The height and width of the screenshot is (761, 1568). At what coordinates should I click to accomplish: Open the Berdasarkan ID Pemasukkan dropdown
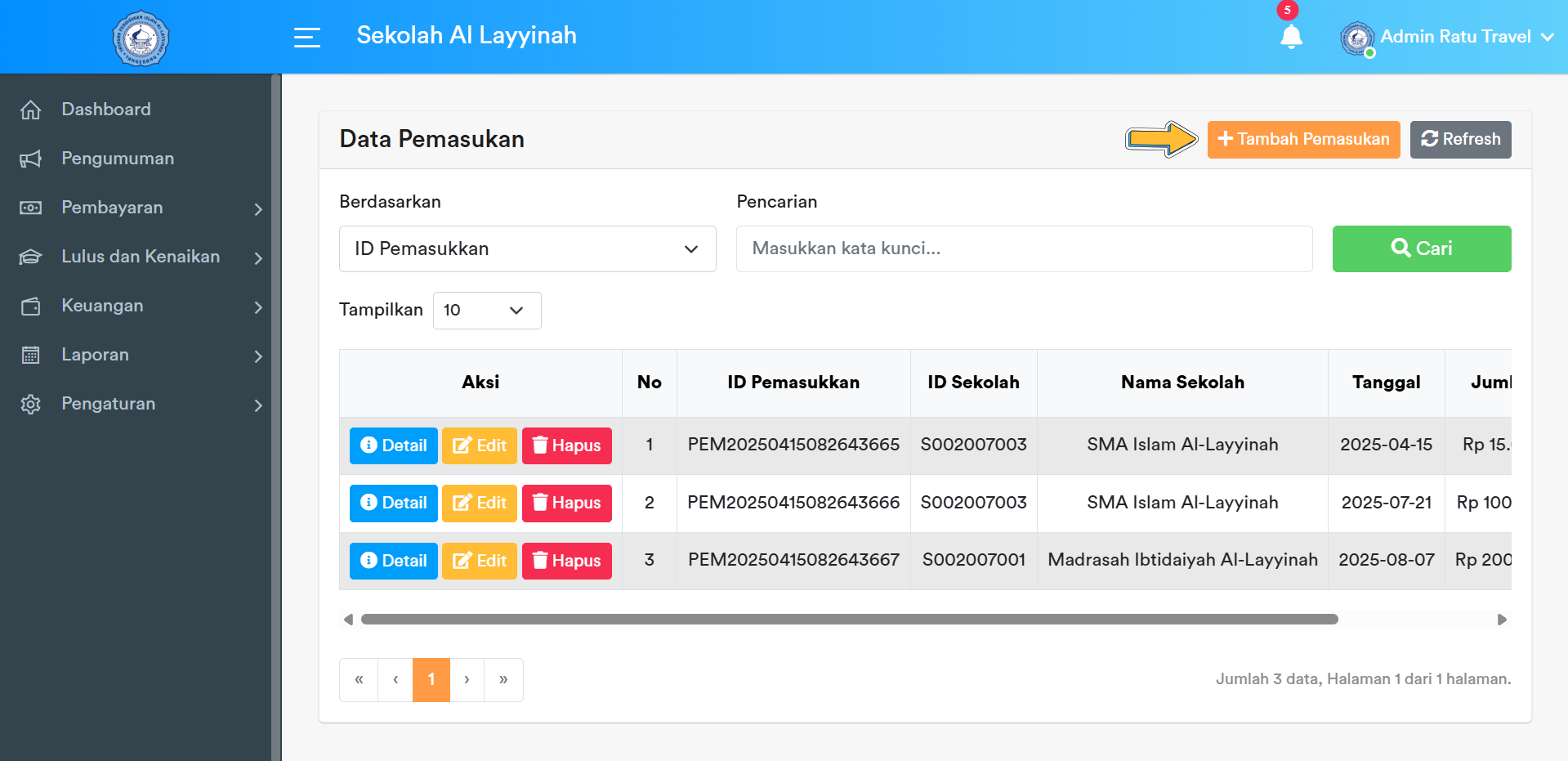pos(527,248)
